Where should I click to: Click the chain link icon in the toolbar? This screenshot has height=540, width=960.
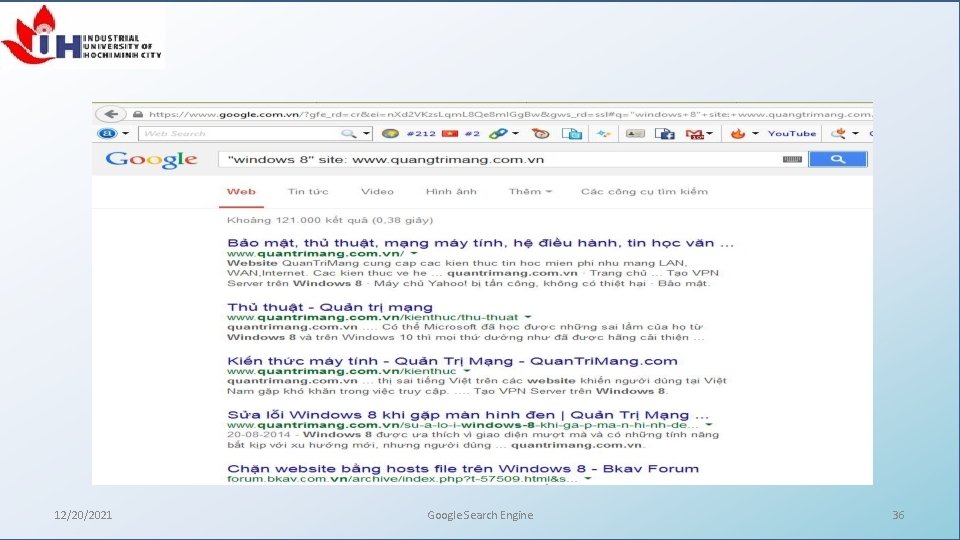498,133
